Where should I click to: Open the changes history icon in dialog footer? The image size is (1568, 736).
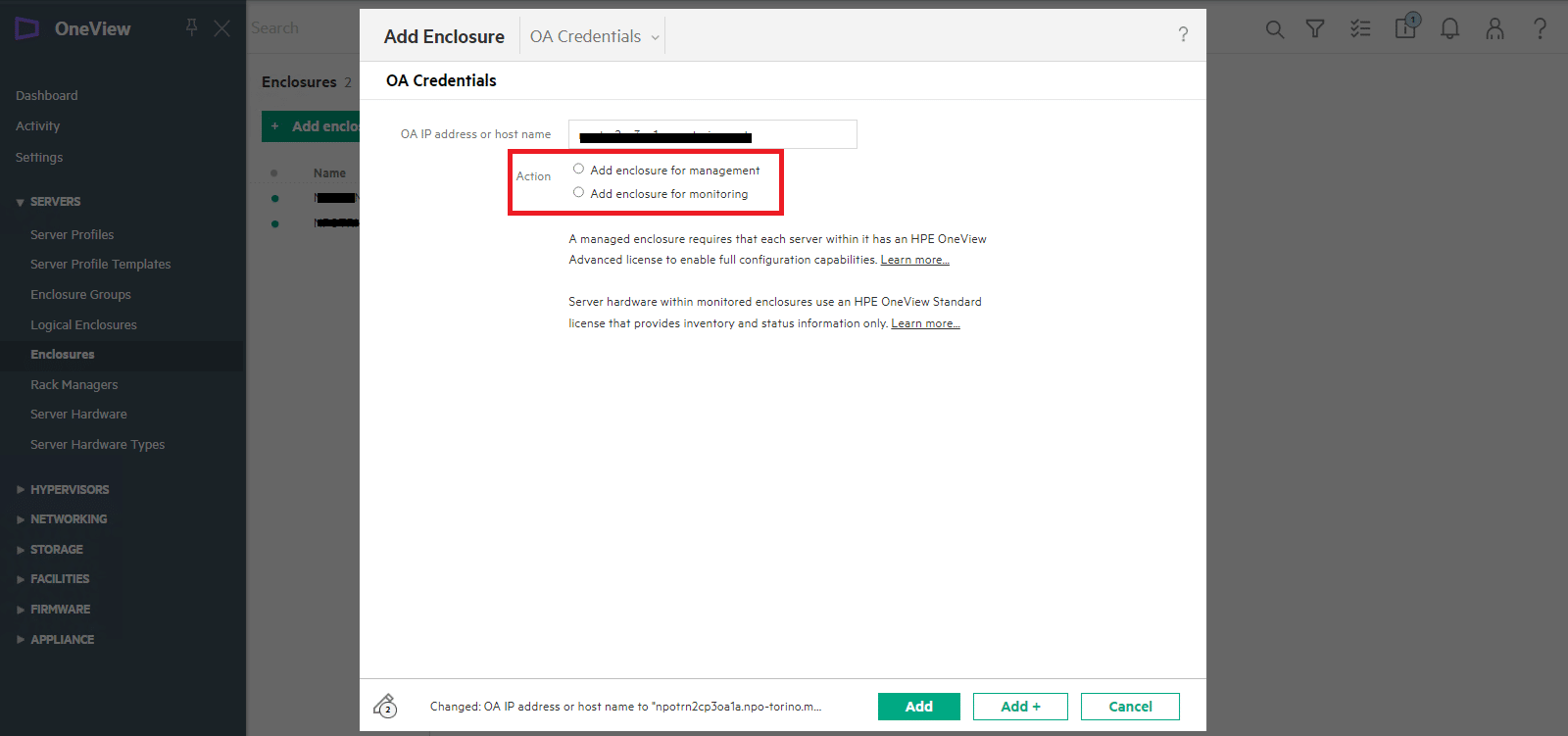tap(385, 706)
